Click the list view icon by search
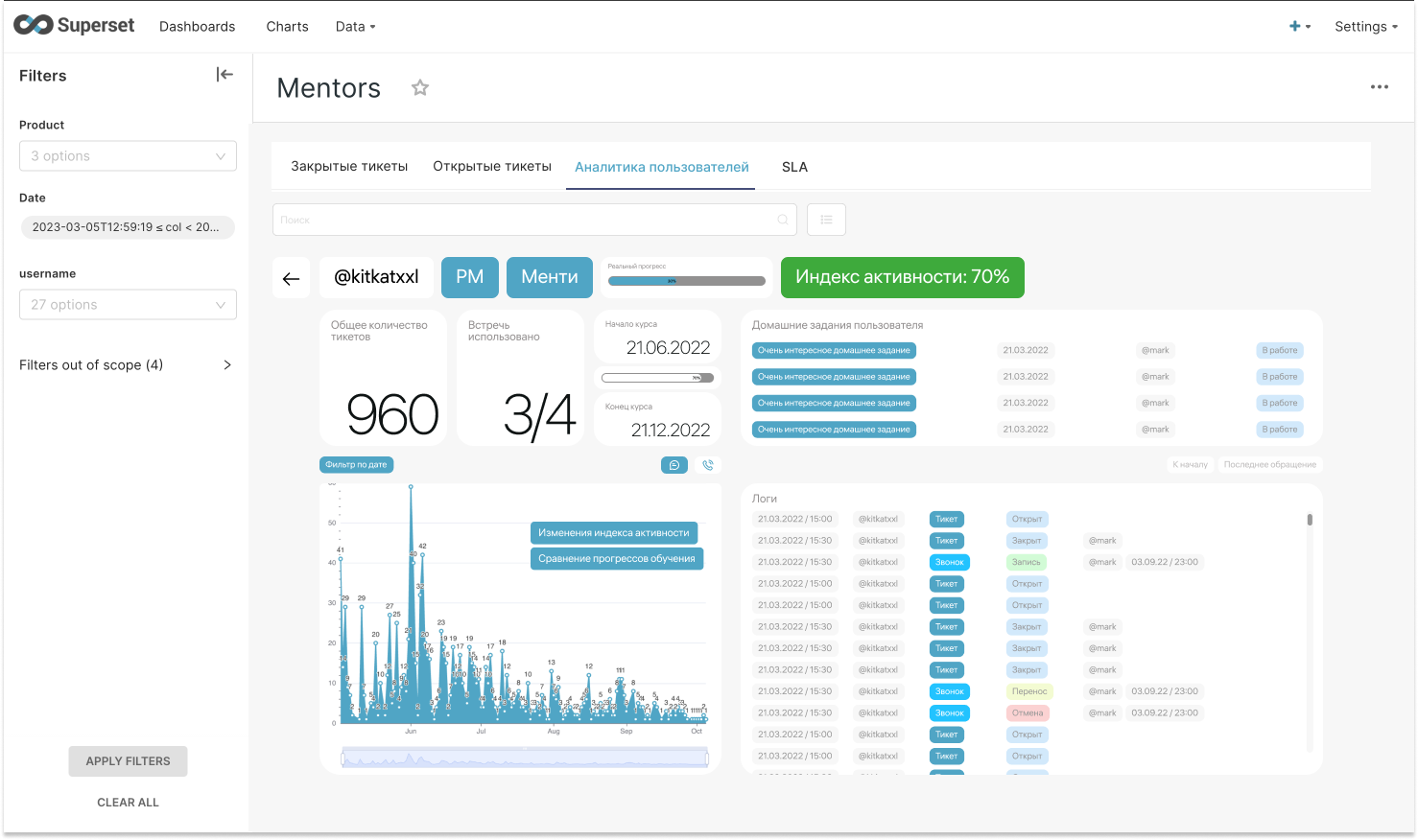 click(x=826, y=220)
